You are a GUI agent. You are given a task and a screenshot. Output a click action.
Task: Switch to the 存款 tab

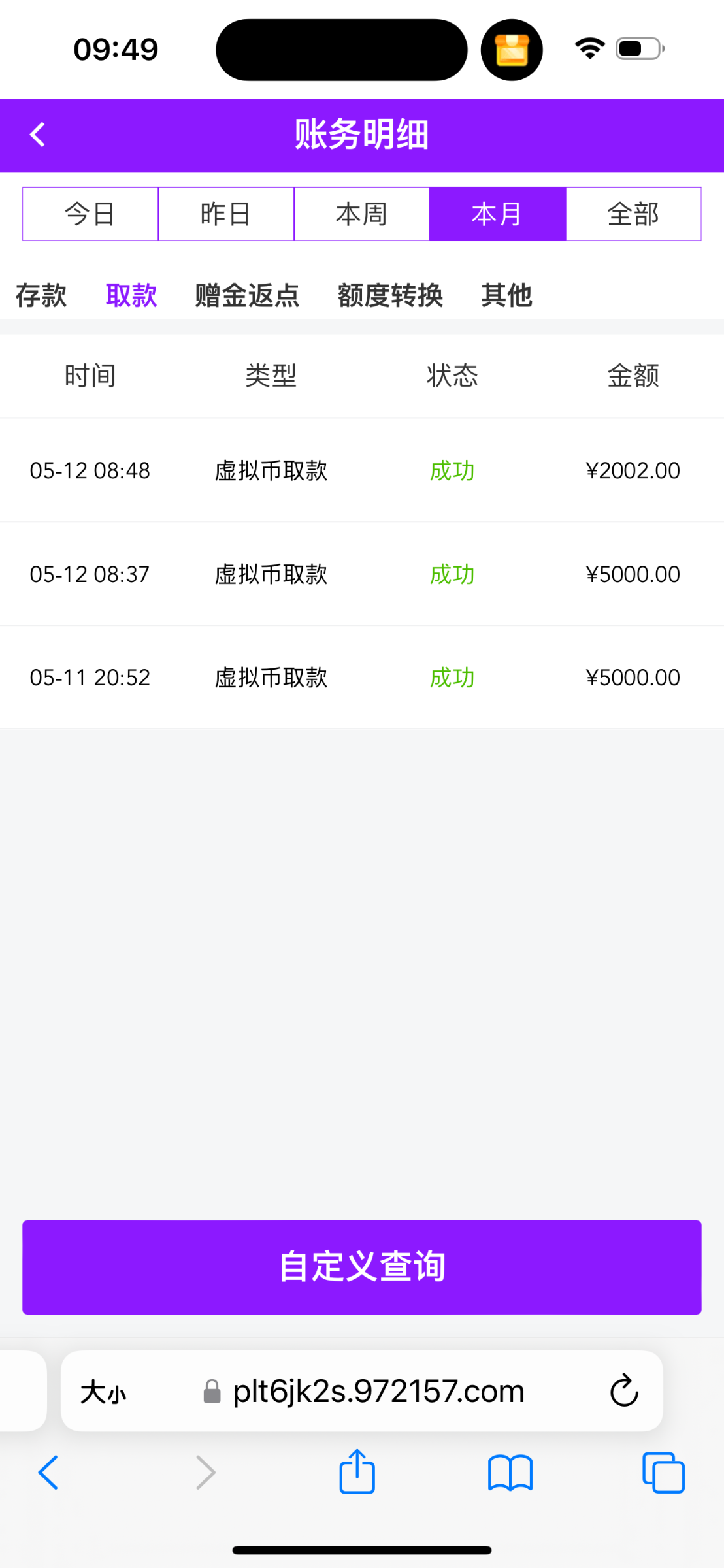41,295
